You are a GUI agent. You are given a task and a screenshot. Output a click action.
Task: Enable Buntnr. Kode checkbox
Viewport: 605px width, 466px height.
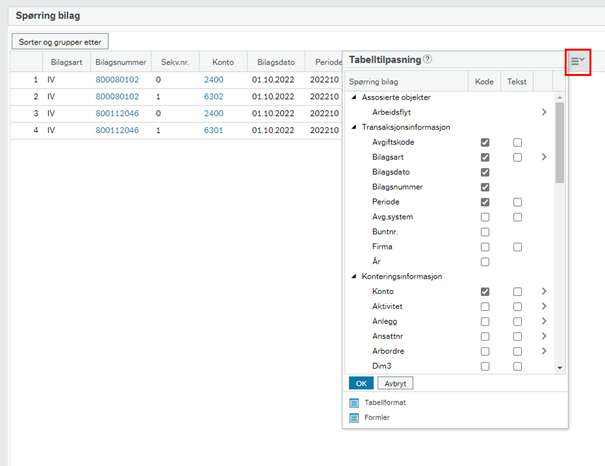[485, 232]
